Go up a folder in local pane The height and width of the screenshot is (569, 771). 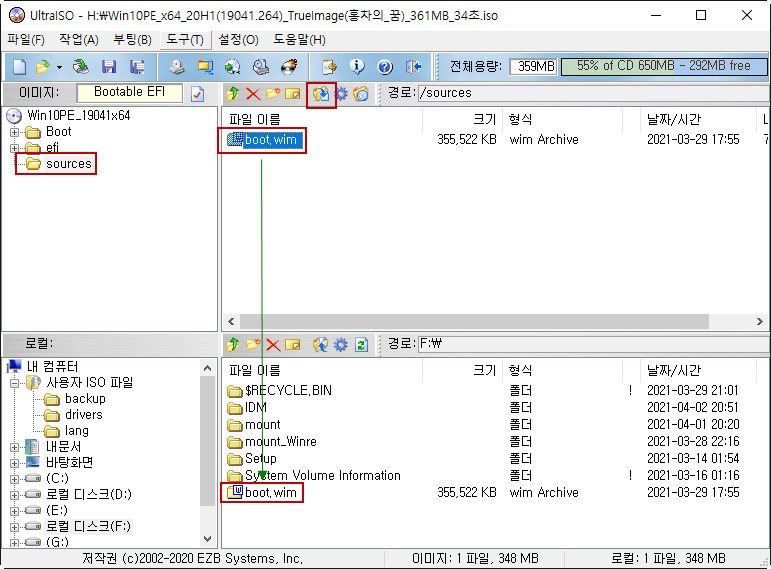point(233,344)
